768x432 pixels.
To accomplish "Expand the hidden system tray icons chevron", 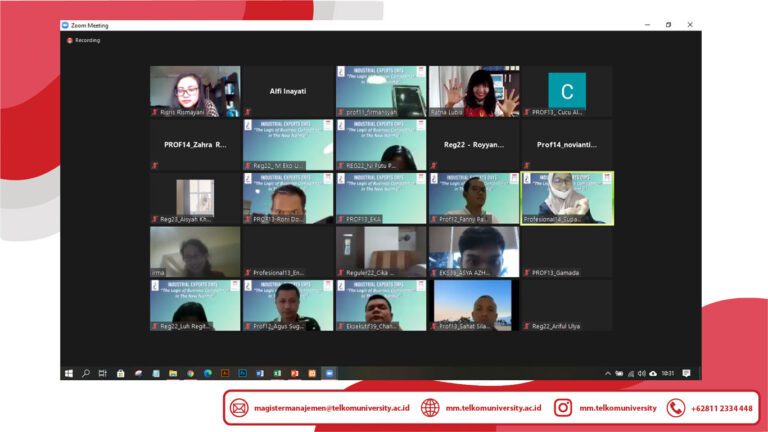I will (608, 373).
